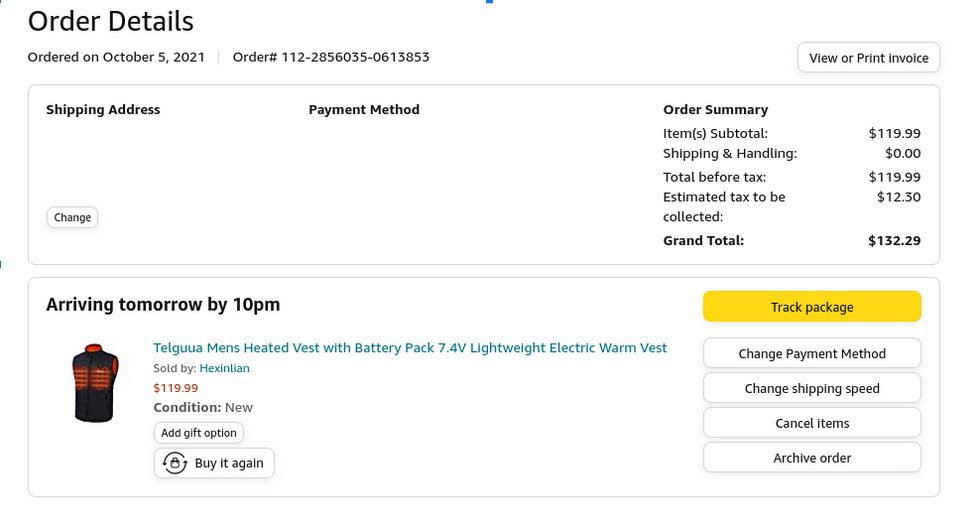Click the Grand Total amount $132.29
Screen dimensions: 970x513
point(894,240)
